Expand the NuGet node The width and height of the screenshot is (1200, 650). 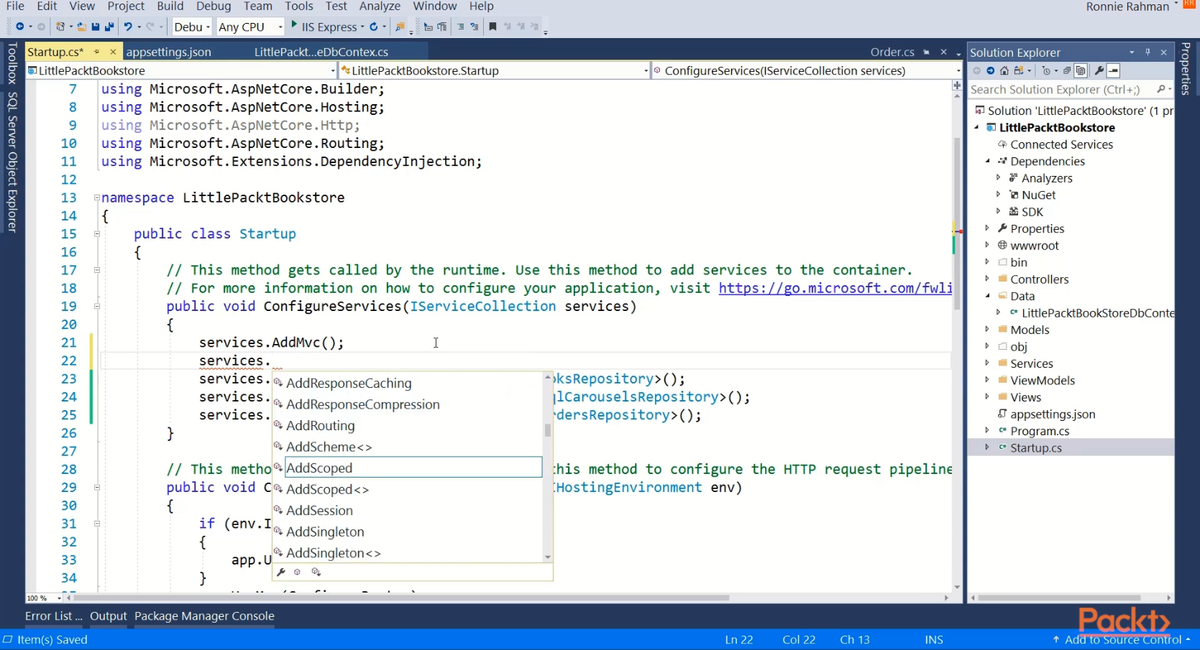[x=998, y=195]
